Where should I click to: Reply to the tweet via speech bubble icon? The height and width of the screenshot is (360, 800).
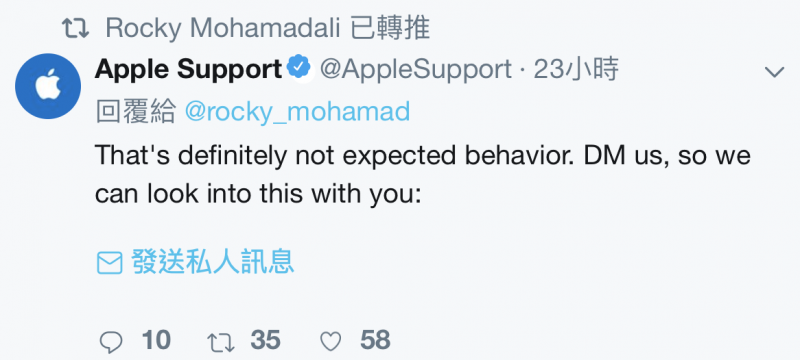pos(111,342)
